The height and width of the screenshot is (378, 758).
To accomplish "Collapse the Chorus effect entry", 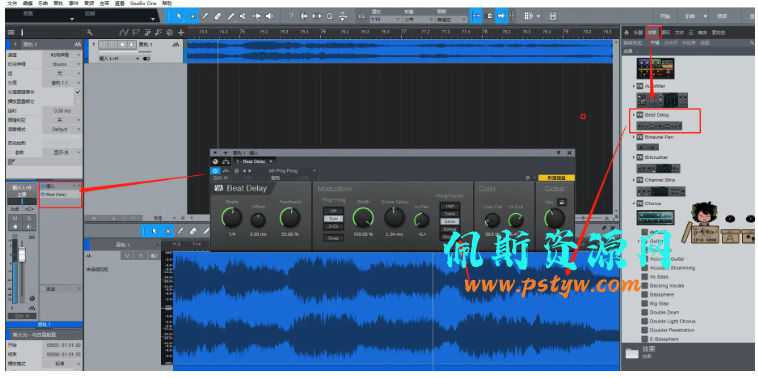I will [634, 204].
